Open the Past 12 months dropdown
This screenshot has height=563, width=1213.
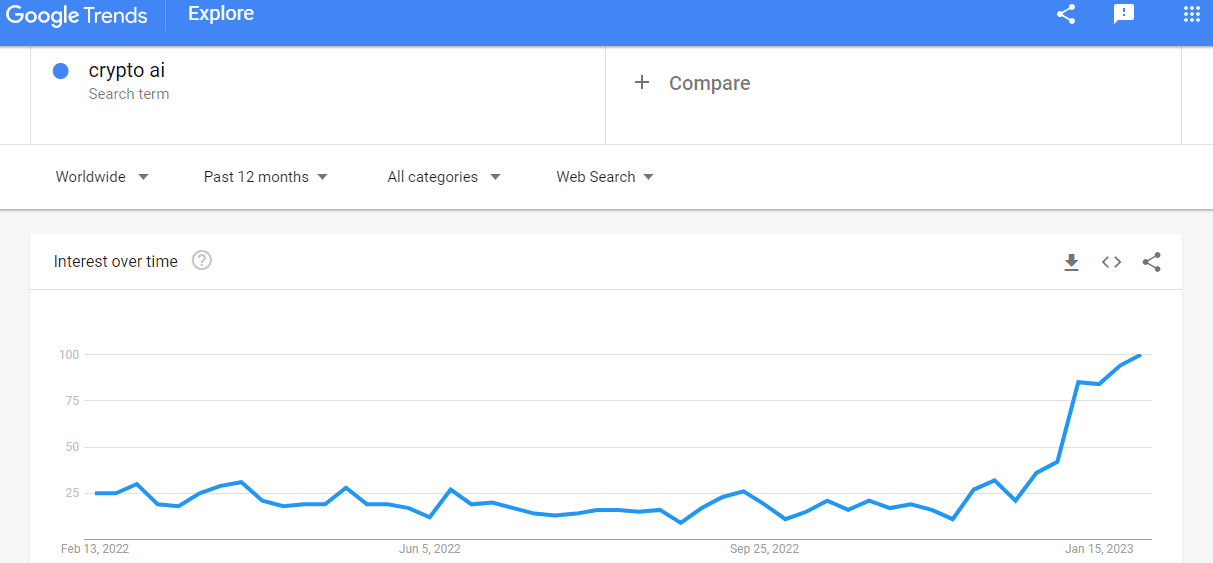266,177
